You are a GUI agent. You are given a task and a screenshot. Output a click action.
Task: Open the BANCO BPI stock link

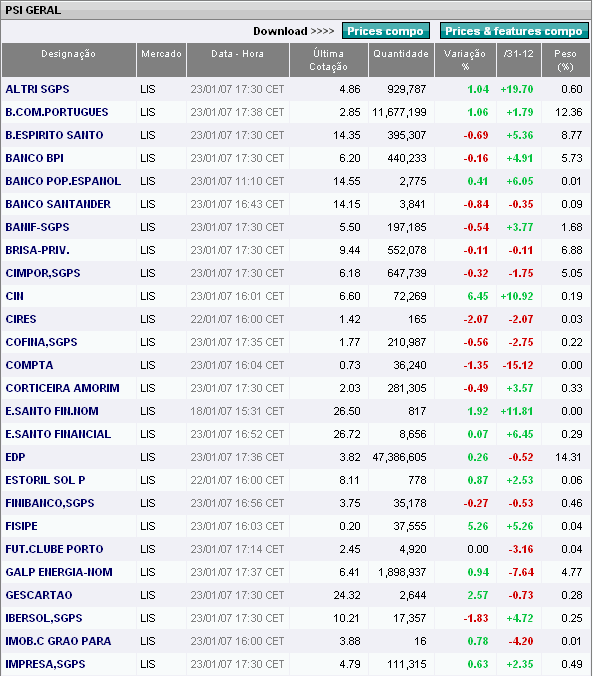[x=35, y=158]
